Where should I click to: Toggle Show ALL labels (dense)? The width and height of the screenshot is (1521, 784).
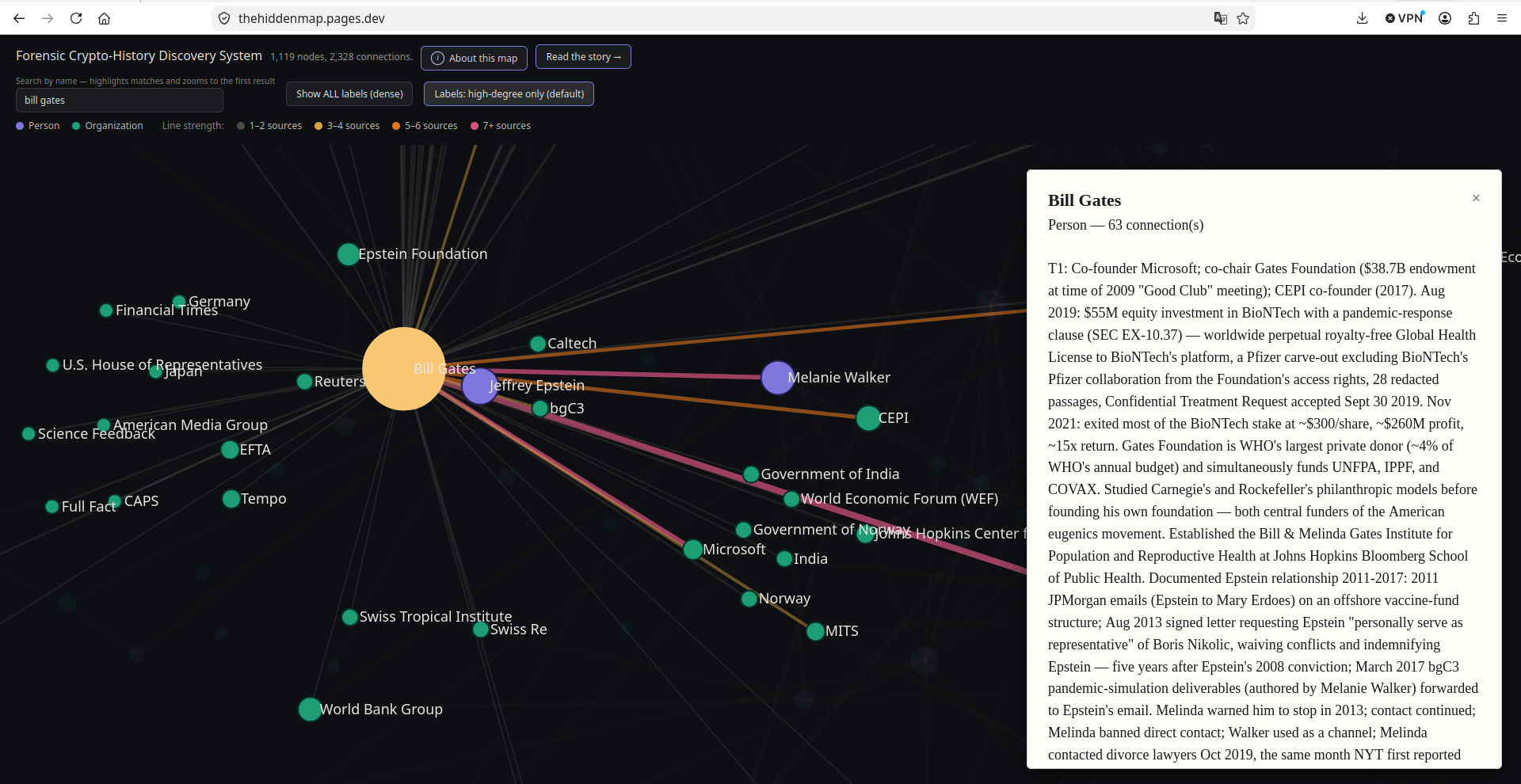(349, 93)
